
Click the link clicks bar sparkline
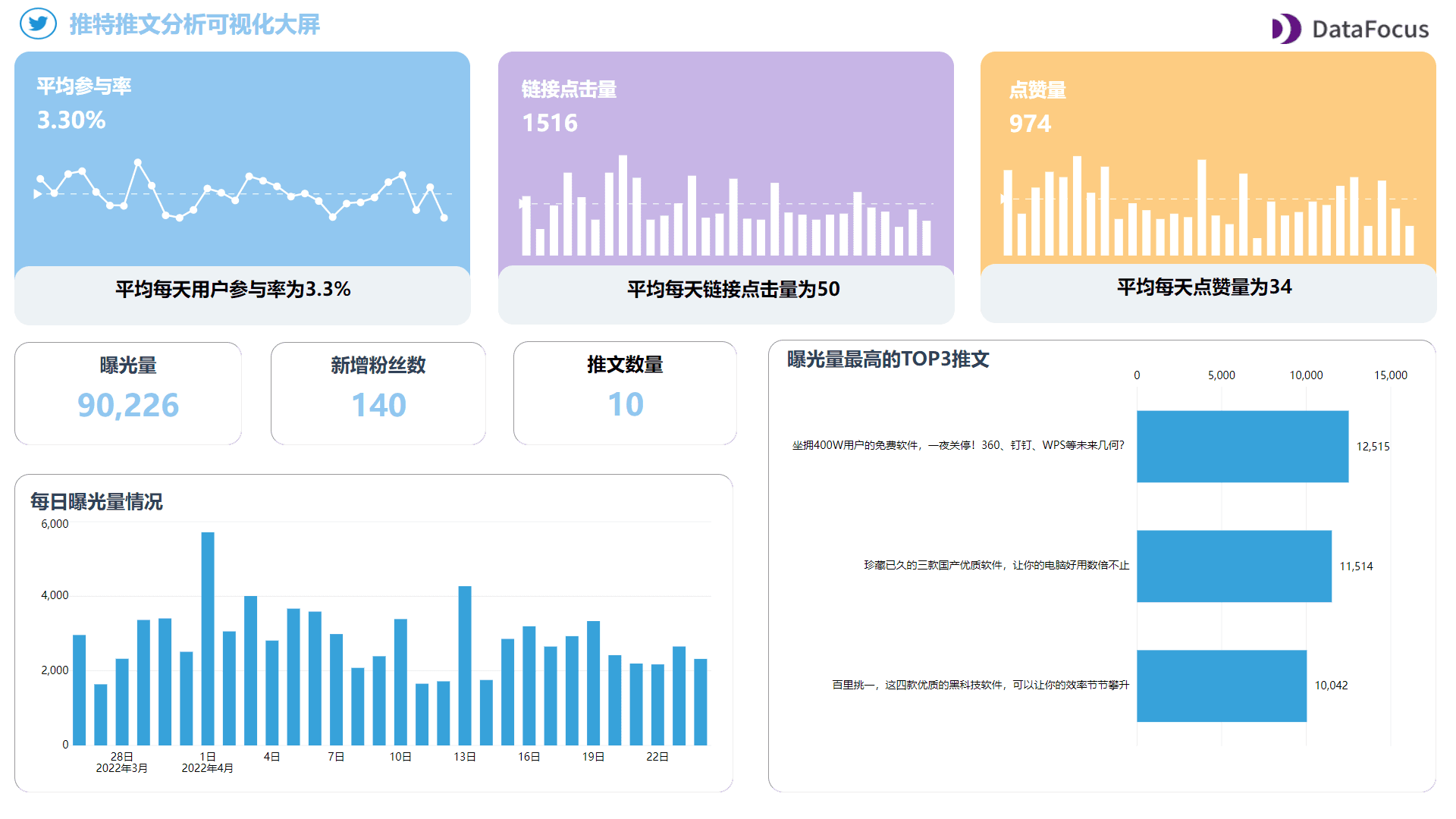[726, 206]
